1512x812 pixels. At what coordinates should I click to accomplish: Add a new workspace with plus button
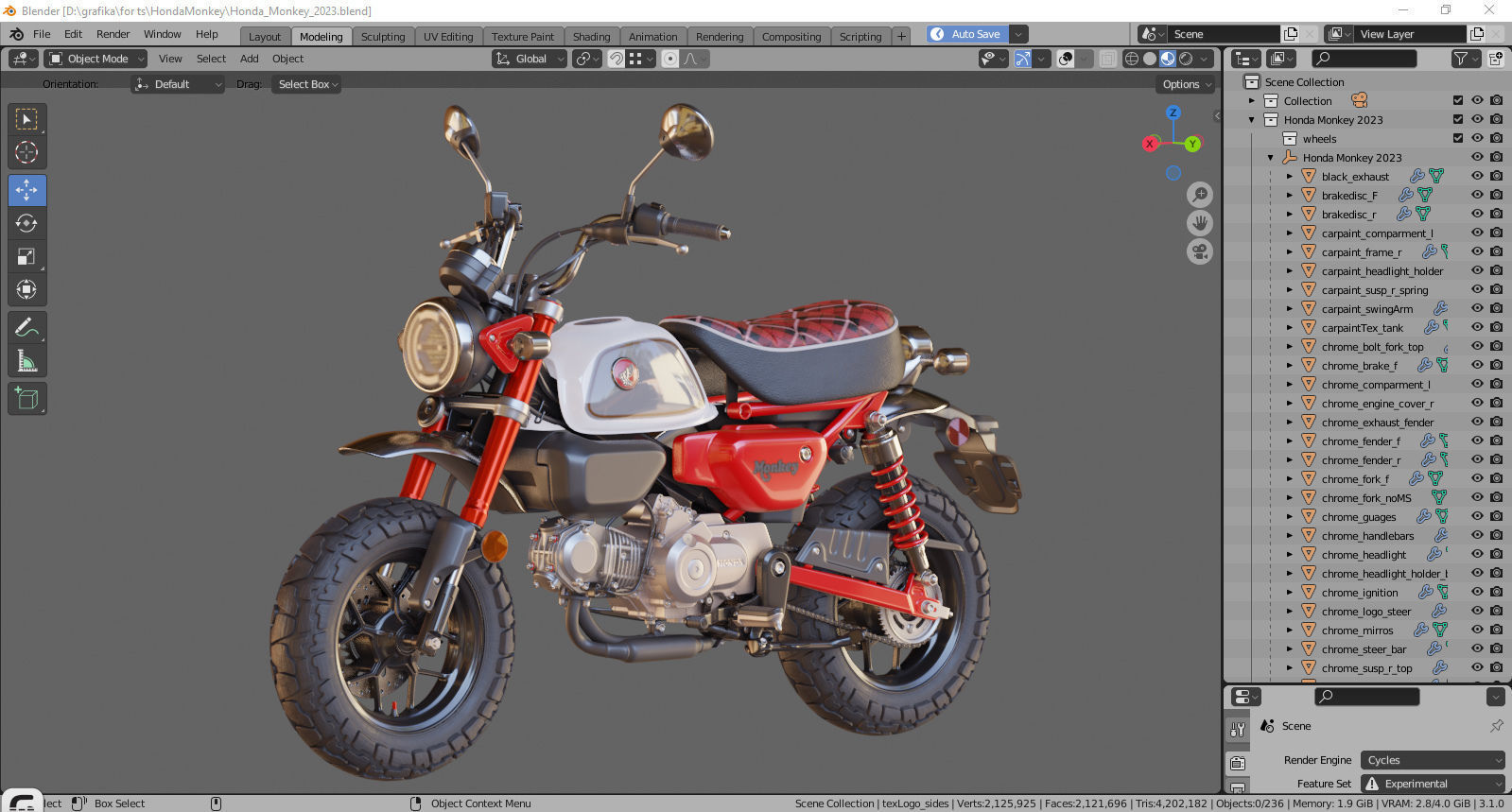coord(901,36)
